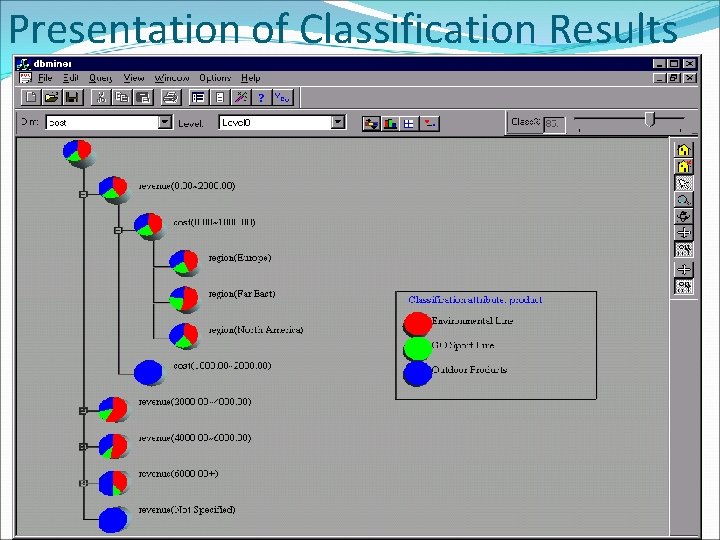Click the Copy toolbar icon

click(122, 97)
